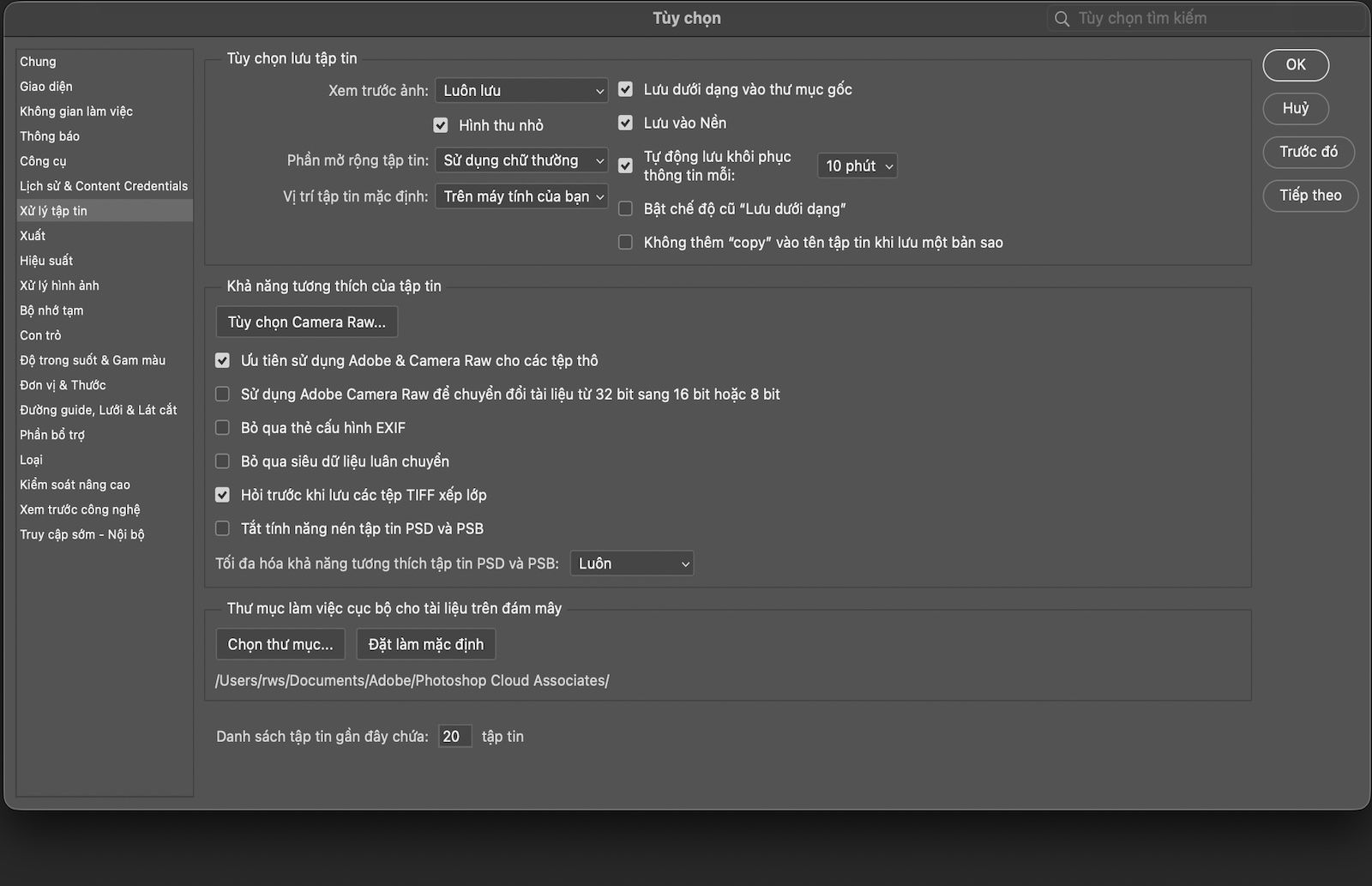Click the "Tùy chọn" dialog title
The height and width of the screenshot is (886, 1372).
(x=687, y=19)
